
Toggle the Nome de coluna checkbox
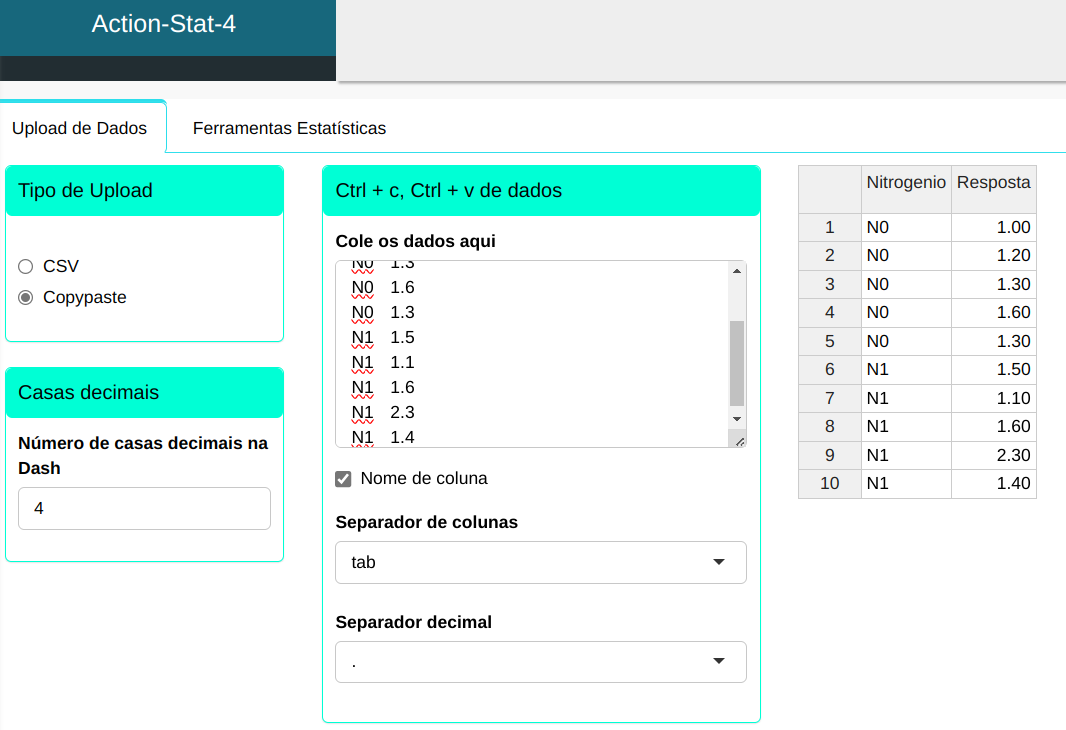point(343,479)
